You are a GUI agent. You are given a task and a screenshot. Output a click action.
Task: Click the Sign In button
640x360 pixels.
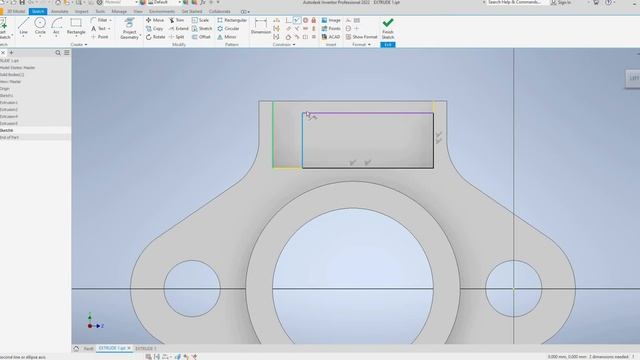(x=561, y=2)
